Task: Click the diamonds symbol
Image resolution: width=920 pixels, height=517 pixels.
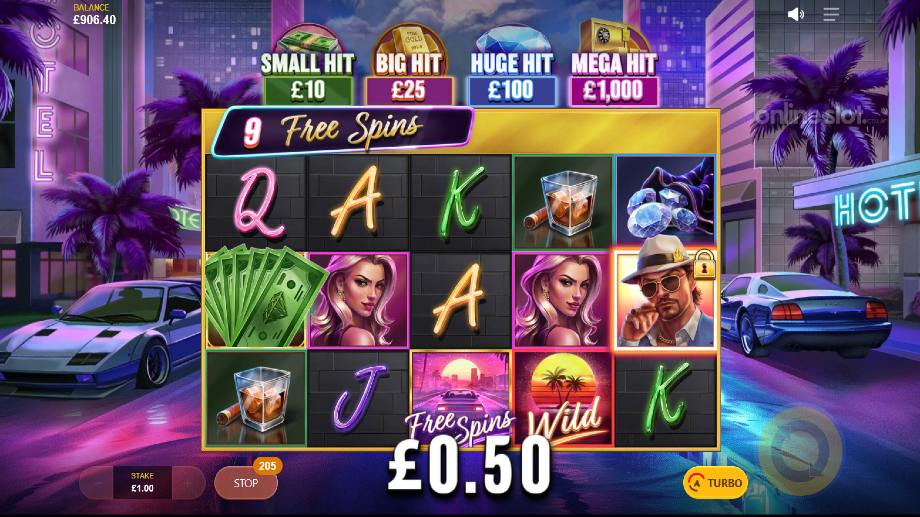Action: [665, 202]
